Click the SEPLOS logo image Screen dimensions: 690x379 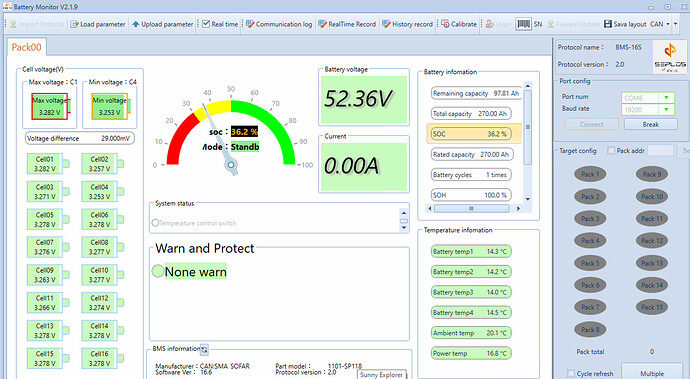click(669, 57)
